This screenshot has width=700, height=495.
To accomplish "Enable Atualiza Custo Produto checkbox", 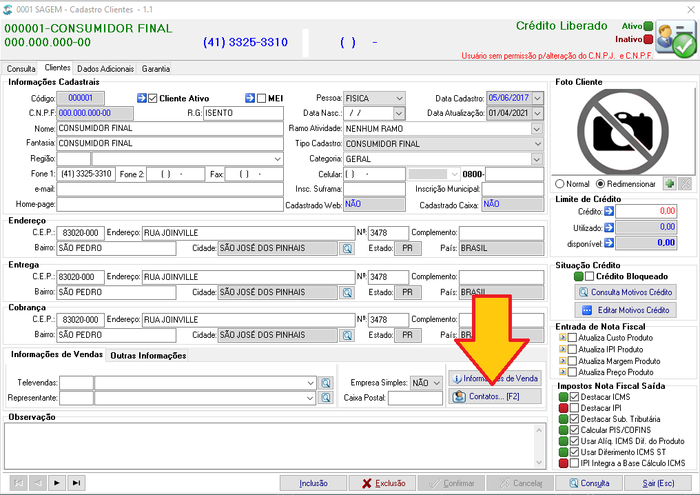I will tap(572, 337).
